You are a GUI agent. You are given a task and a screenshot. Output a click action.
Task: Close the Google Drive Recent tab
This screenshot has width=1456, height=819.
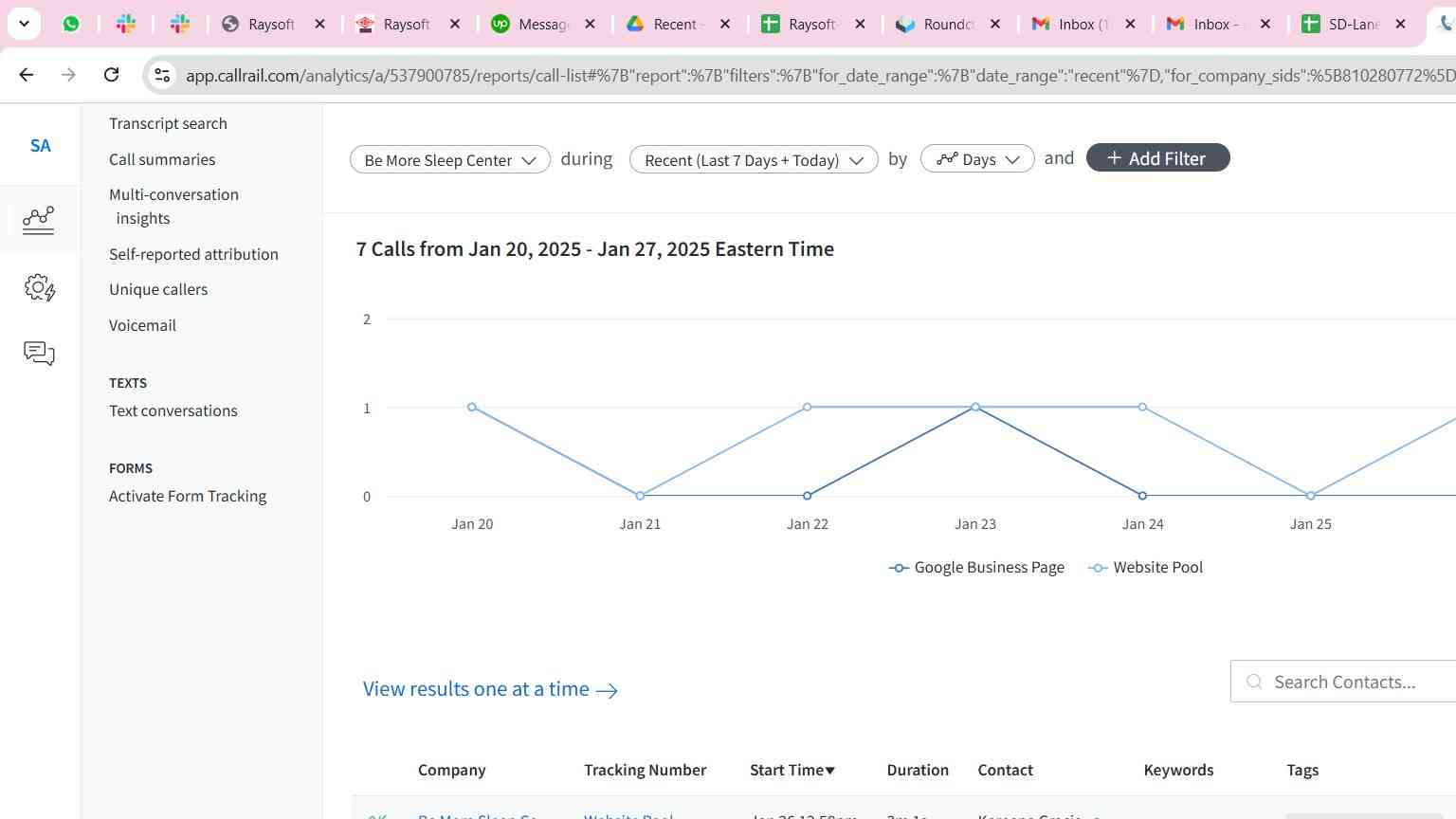click(725, 24)
